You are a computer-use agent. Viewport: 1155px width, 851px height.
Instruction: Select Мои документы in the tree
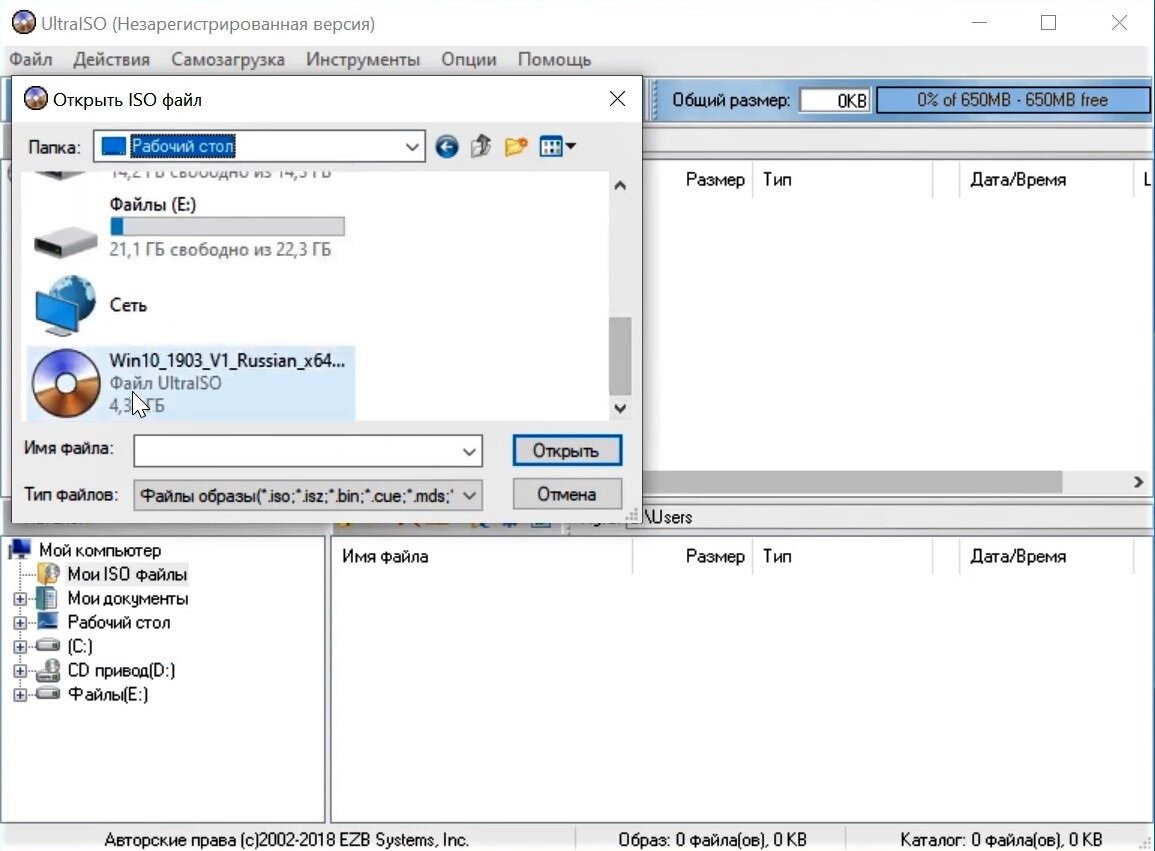[x=127, y=598]
